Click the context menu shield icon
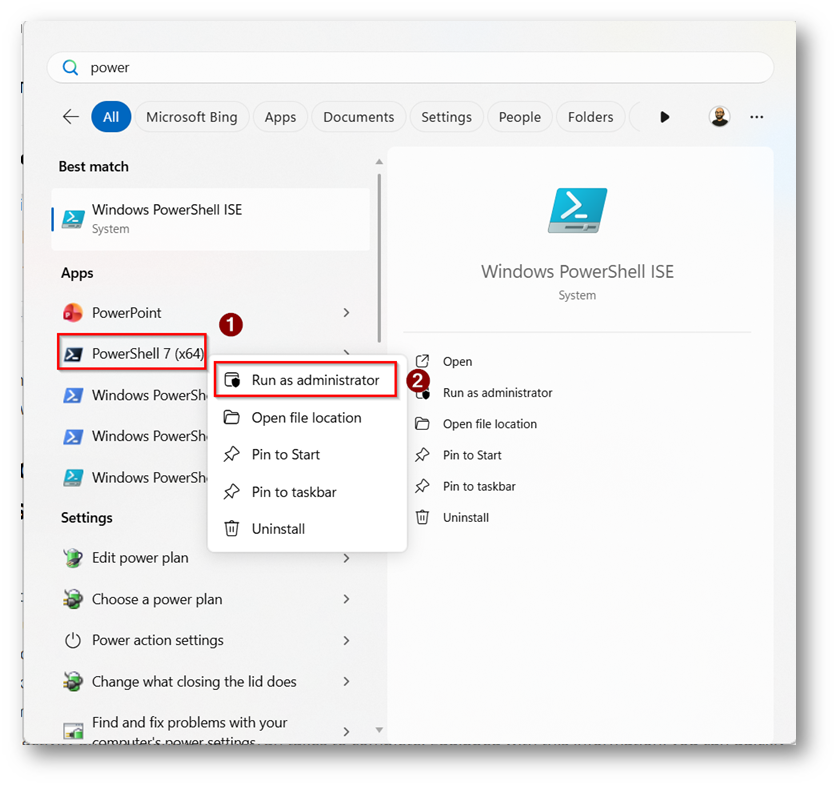The image size is (838, 787). pos(232,380)
